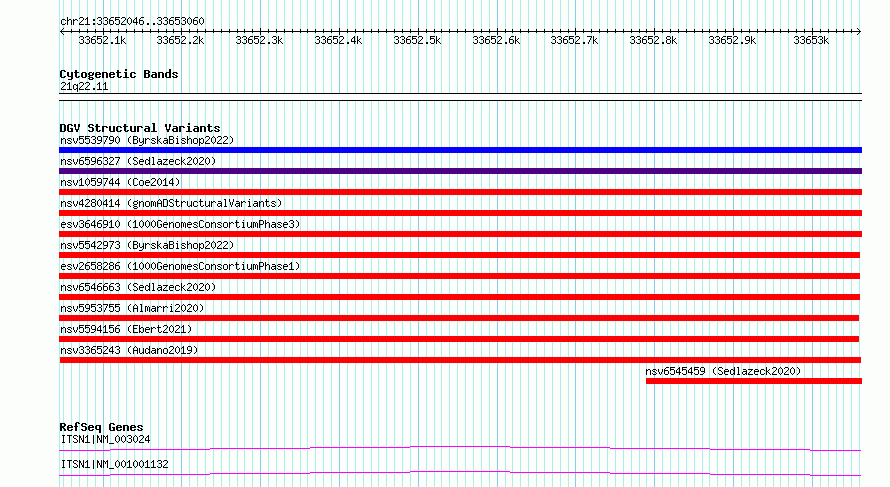The height and width of the screenshot is (487, 890).
Task: Click ruler position 33652.8k
Action: (x=653, y=40)
